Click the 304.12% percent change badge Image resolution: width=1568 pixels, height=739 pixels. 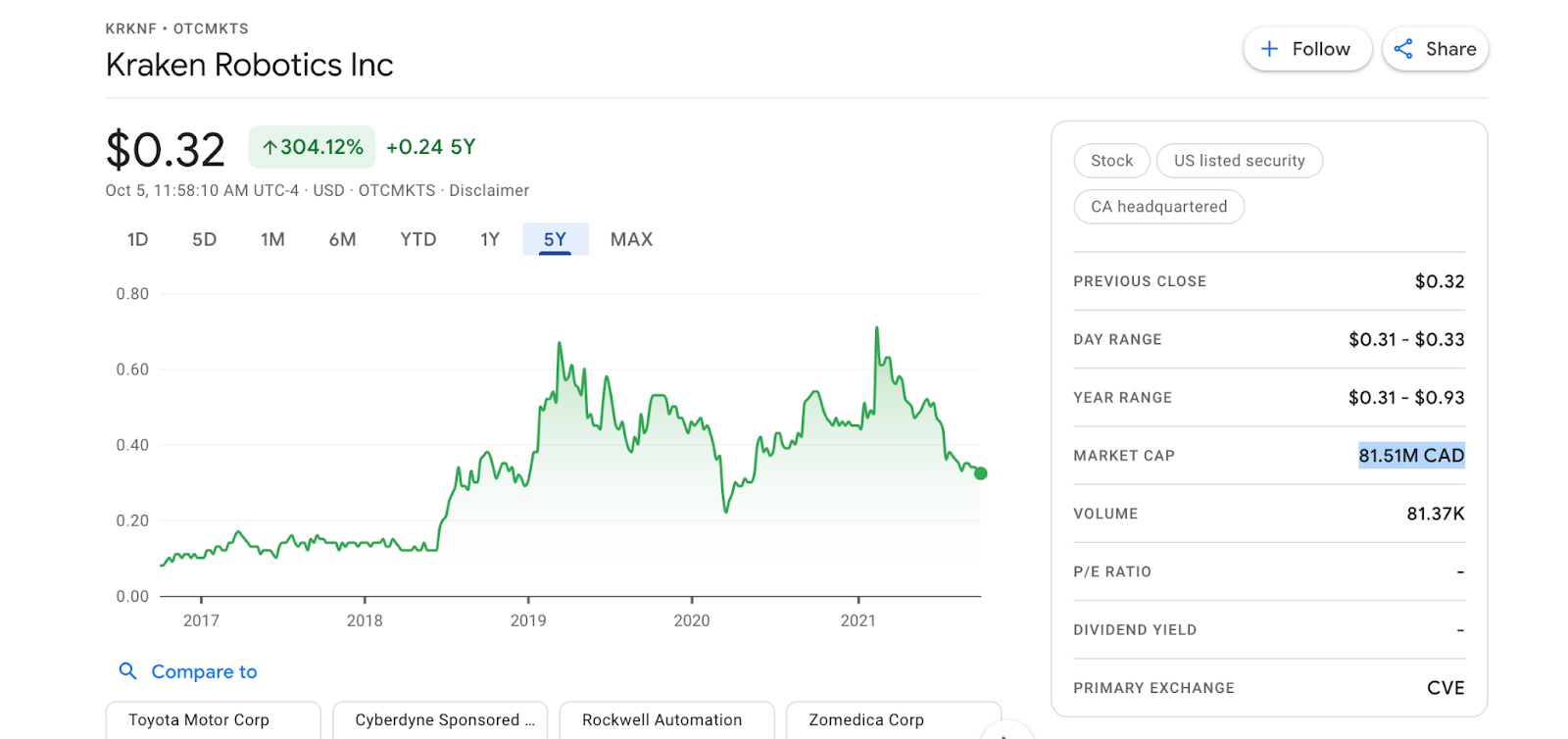pyautogui.click(x=312, y=147)
